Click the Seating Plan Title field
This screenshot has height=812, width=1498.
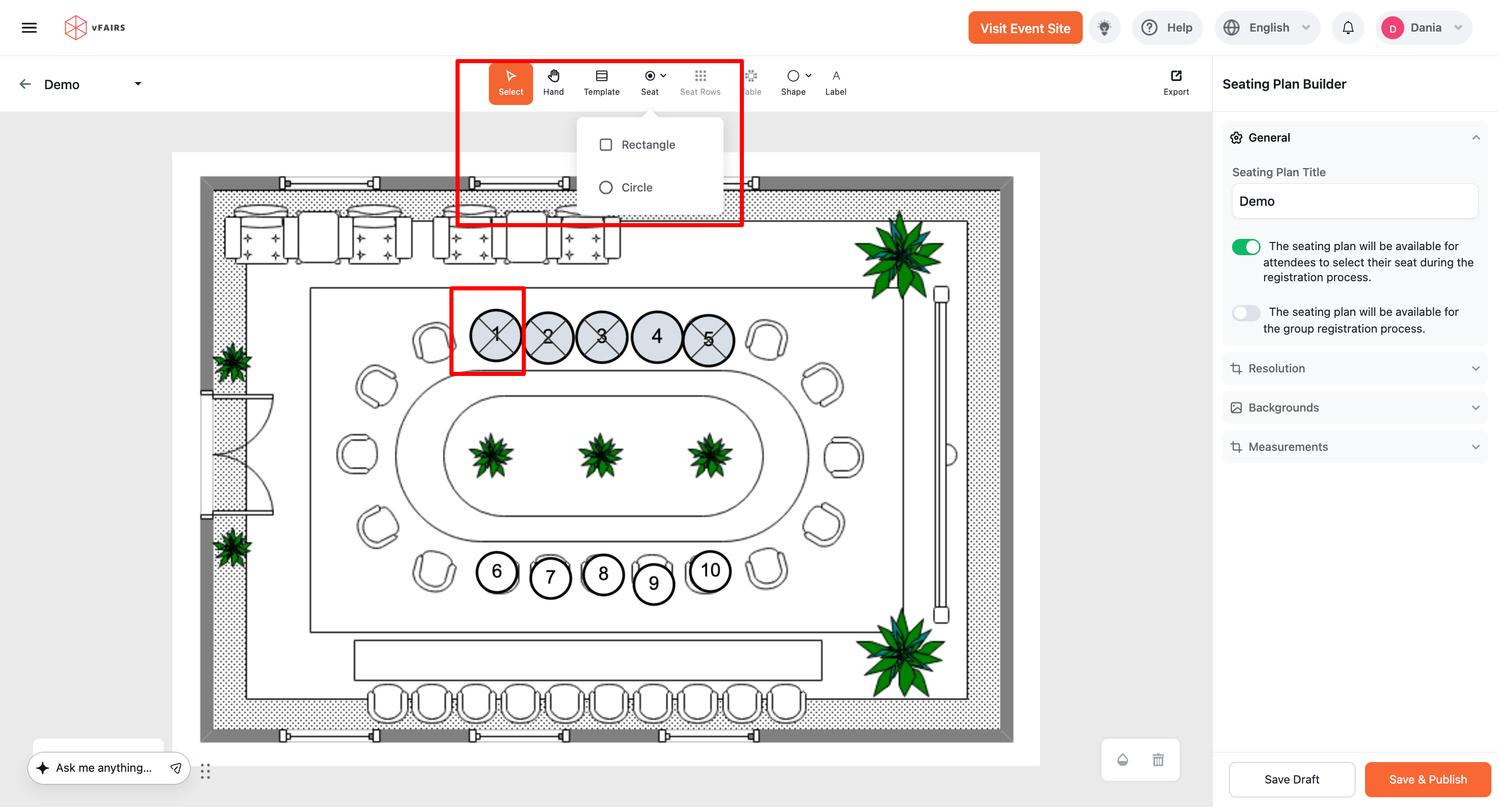pos(1354,201)
